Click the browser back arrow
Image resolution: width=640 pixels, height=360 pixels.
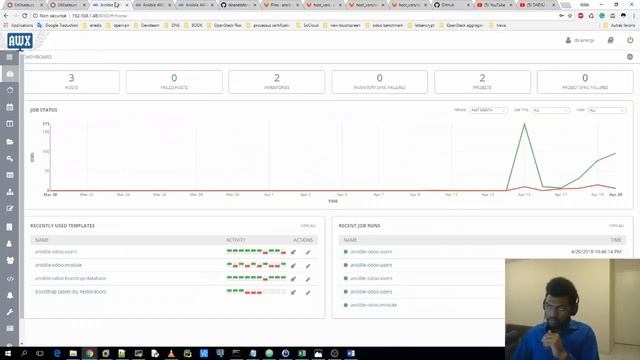coord(6,16)
